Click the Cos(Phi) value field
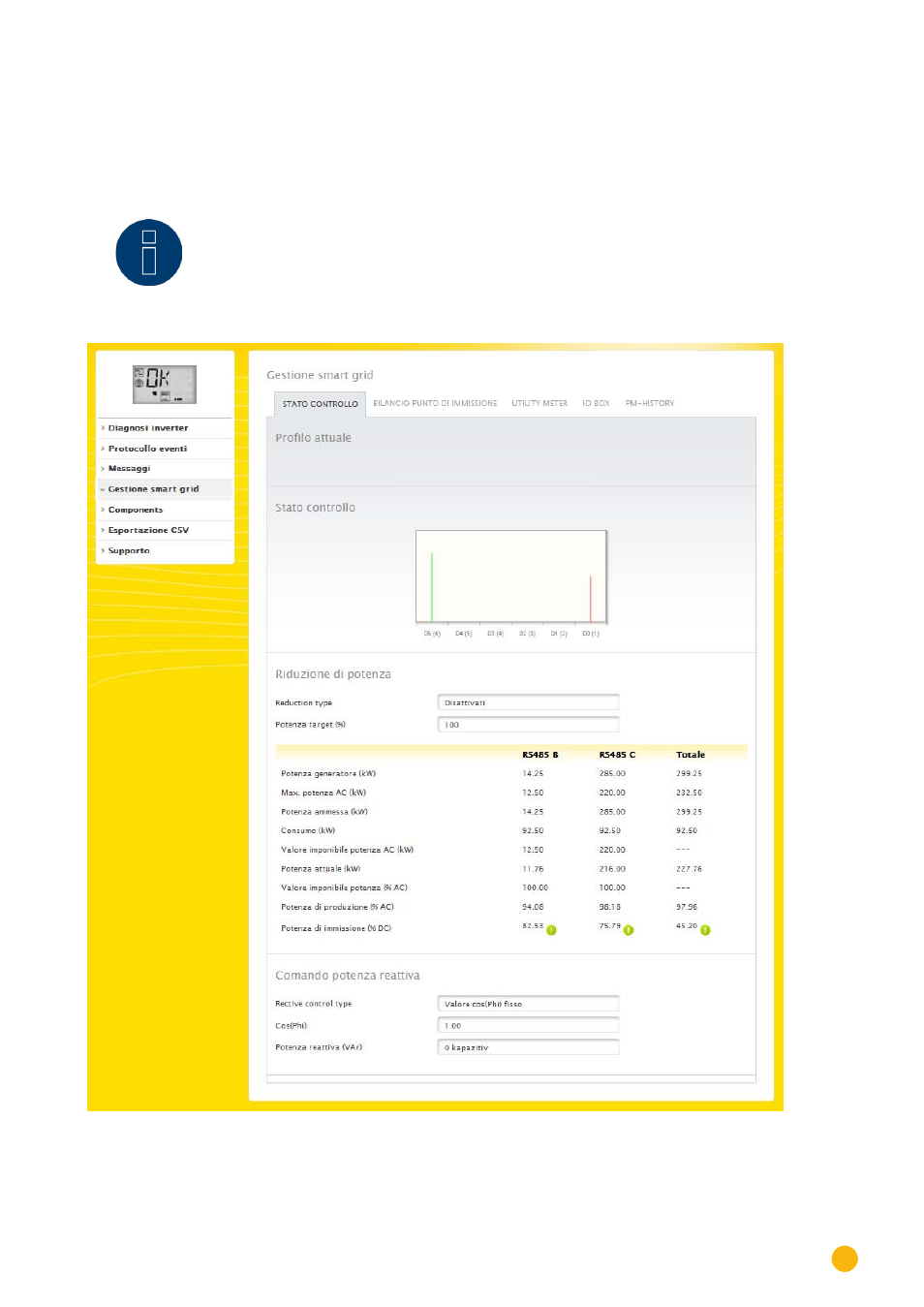Image resolution: width=924 pixels, height=1307 pixels. [x=528, y=1025]
